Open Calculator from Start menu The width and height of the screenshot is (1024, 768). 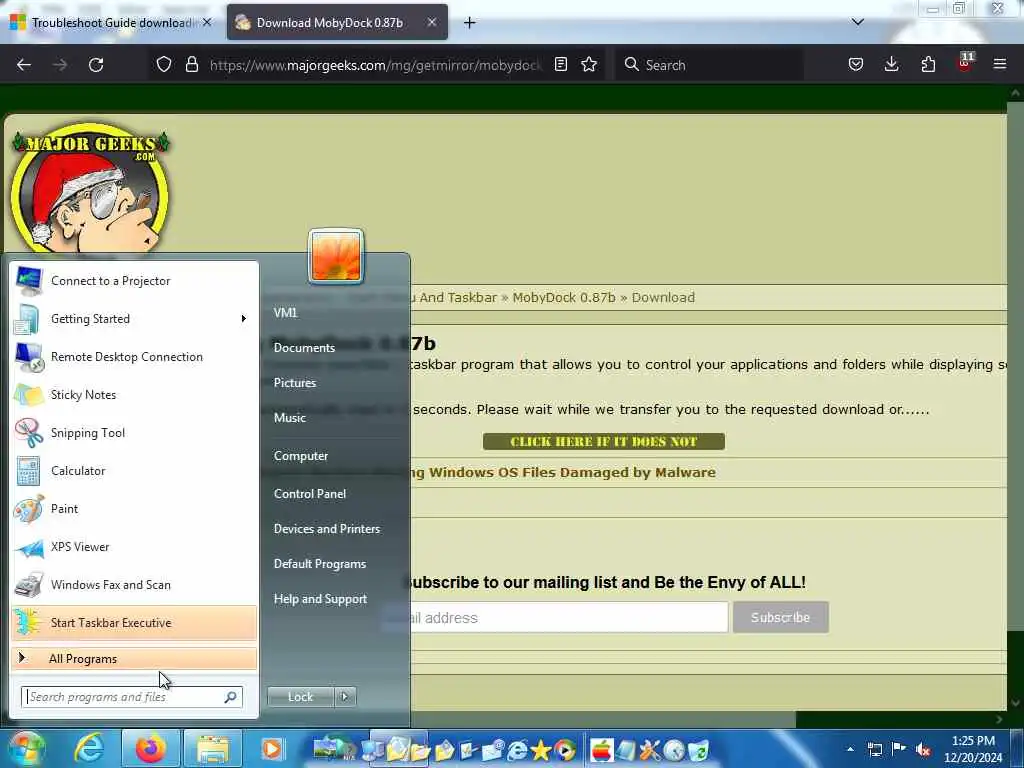[134, 471]
